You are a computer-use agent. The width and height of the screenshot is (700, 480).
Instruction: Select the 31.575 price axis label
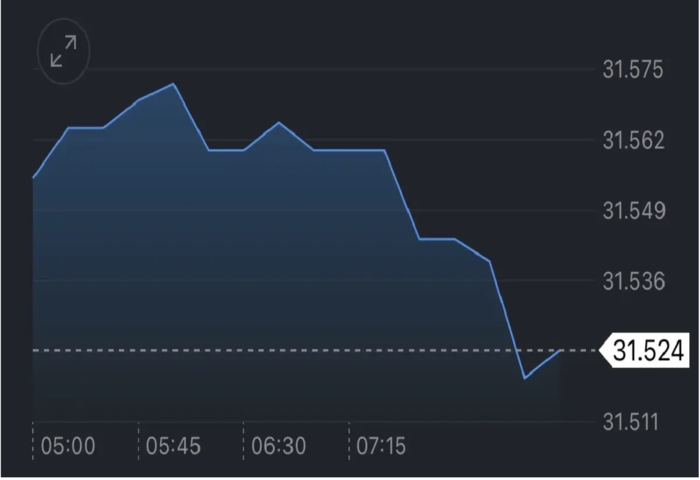point(633,71)
